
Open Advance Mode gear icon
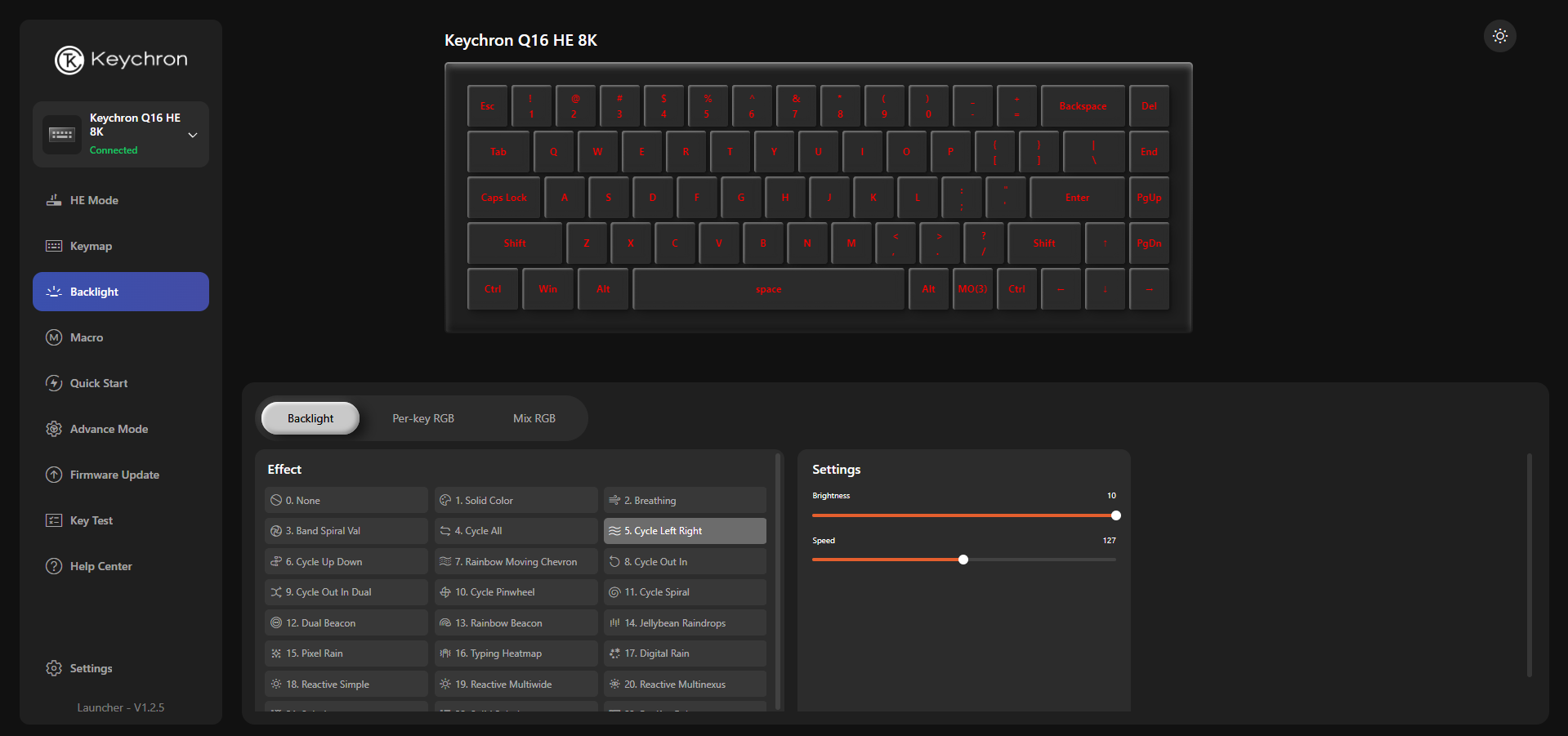click(x=54, y=429)
